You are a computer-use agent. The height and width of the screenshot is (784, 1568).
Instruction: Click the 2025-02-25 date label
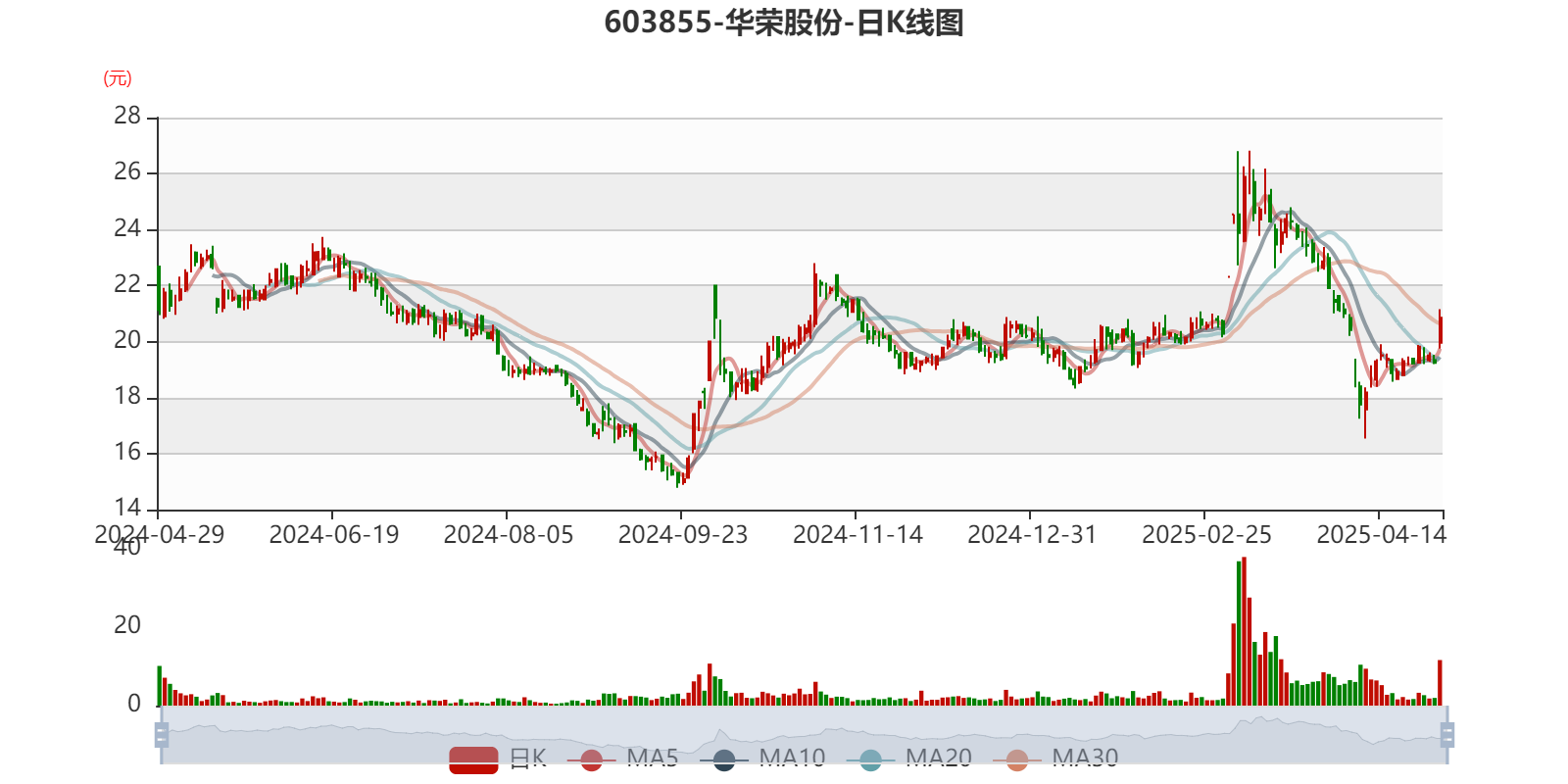(x=1206, y=535)
